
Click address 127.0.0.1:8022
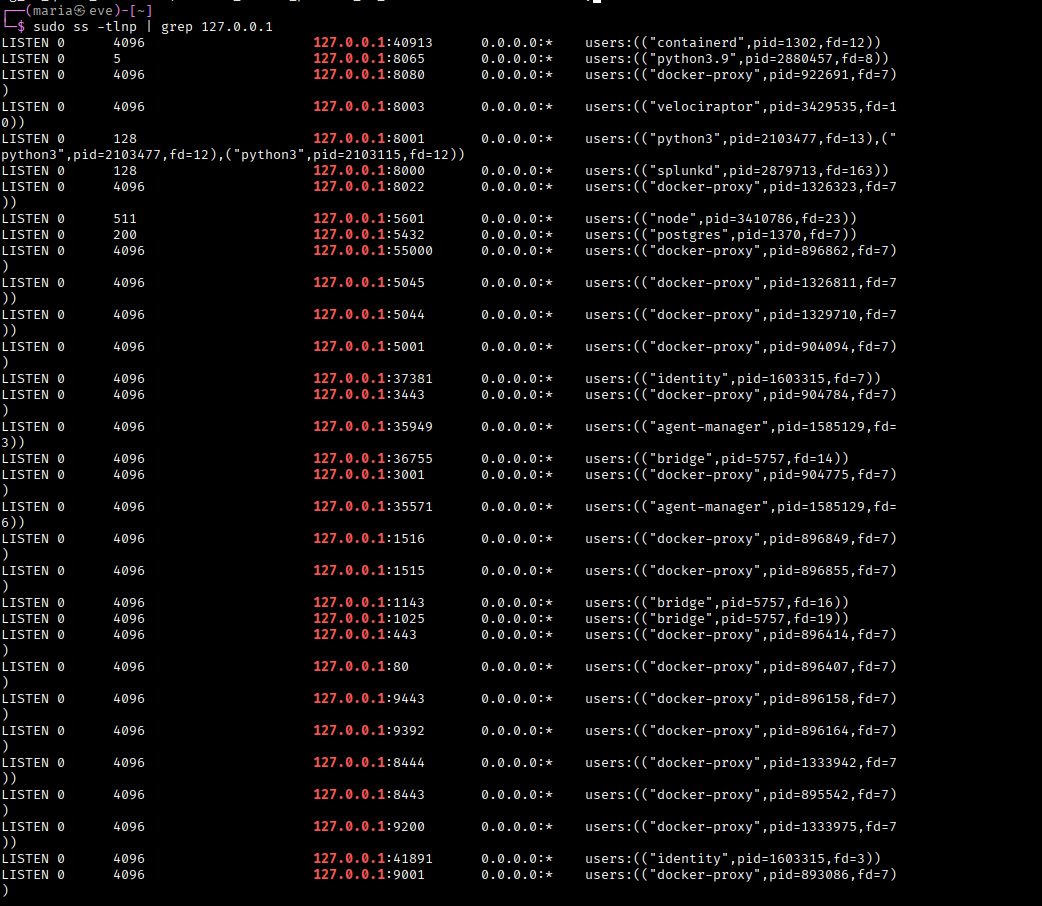369,186
